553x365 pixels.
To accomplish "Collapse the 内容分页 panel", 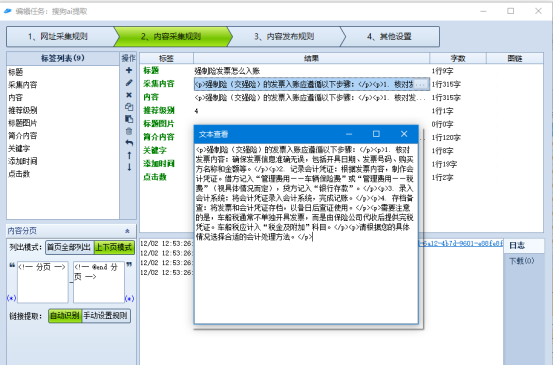I will coord(127,231).
